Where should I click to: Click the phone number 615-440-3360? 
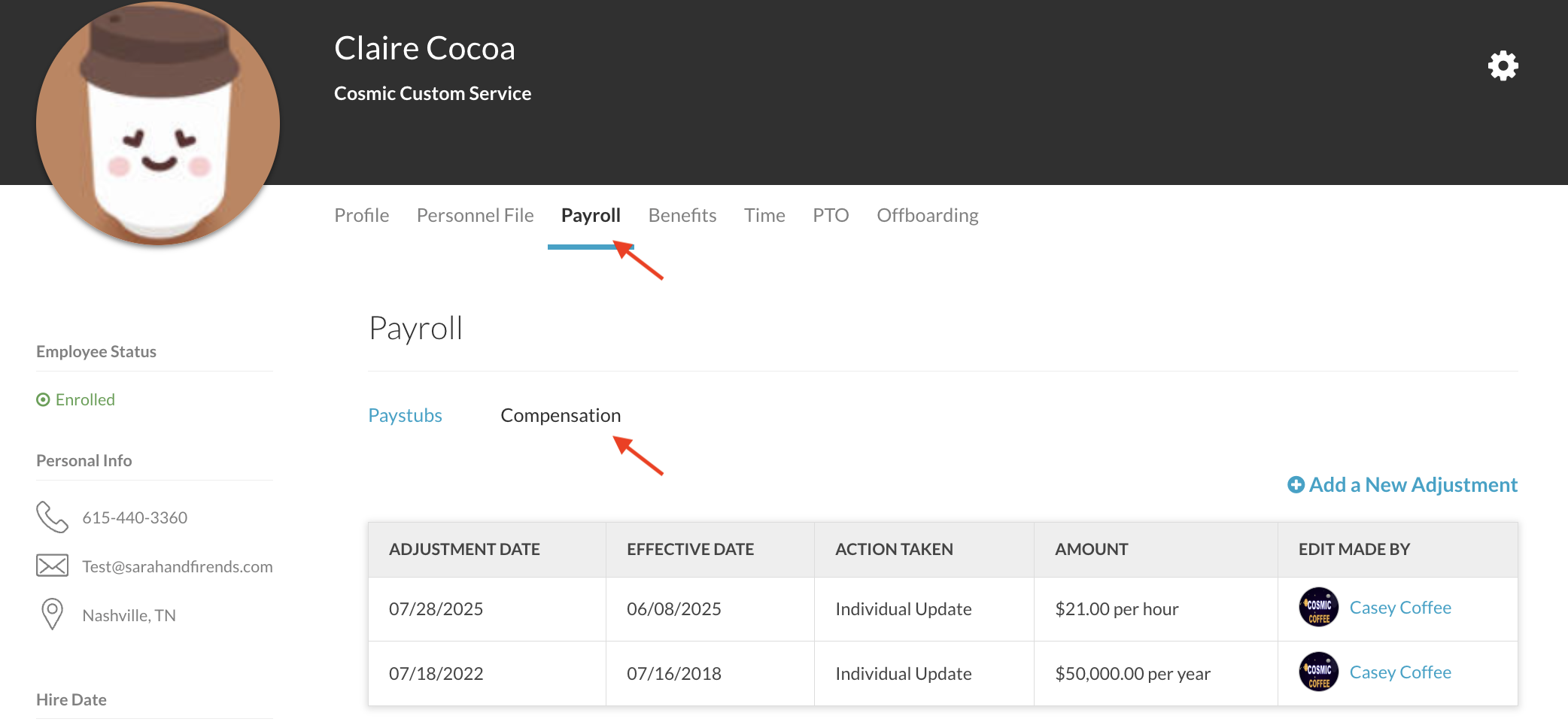click(x=135, y=517)
